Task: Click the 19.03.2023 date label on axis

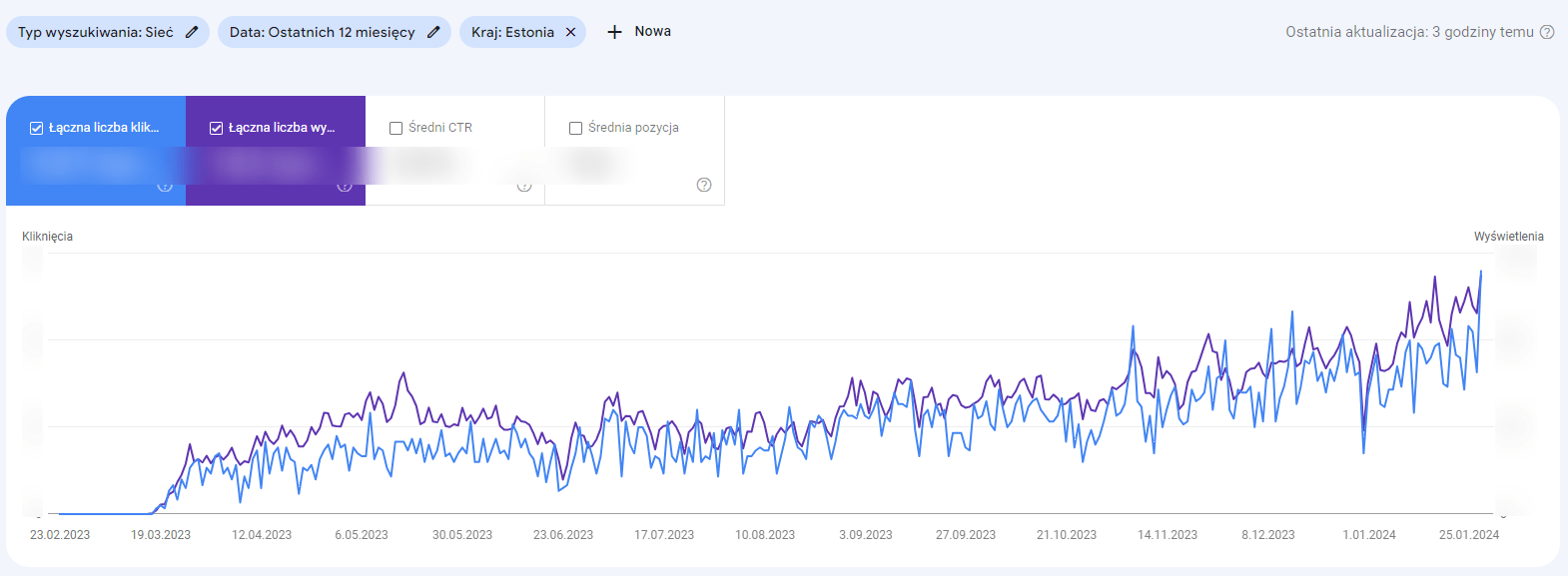Action: click(161, 535)
